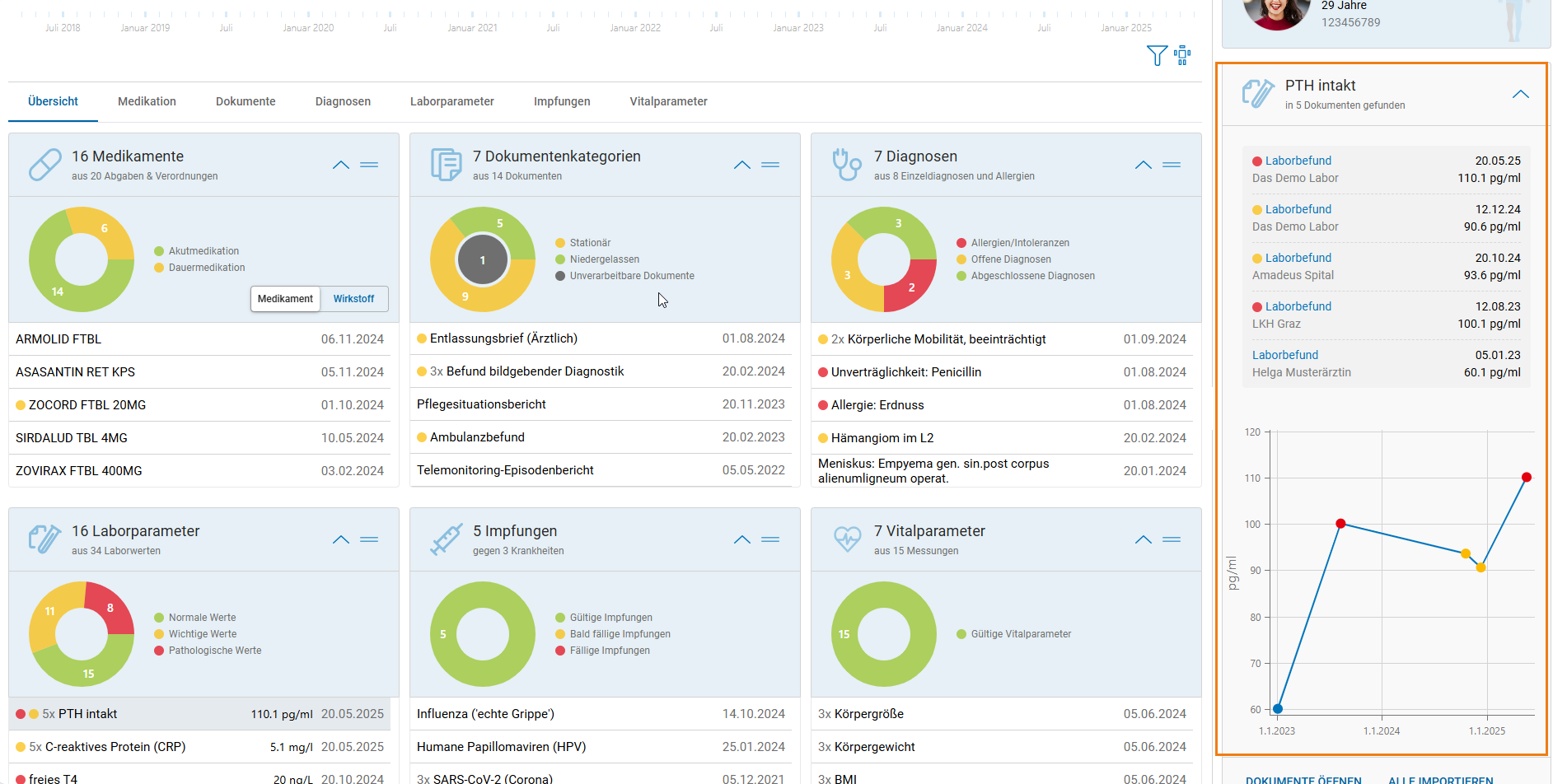The height and width of the screenshot is (784, 1553).
Task: Open the Laborbefund from Amadeus Spital
Action: coord(1387,267)
